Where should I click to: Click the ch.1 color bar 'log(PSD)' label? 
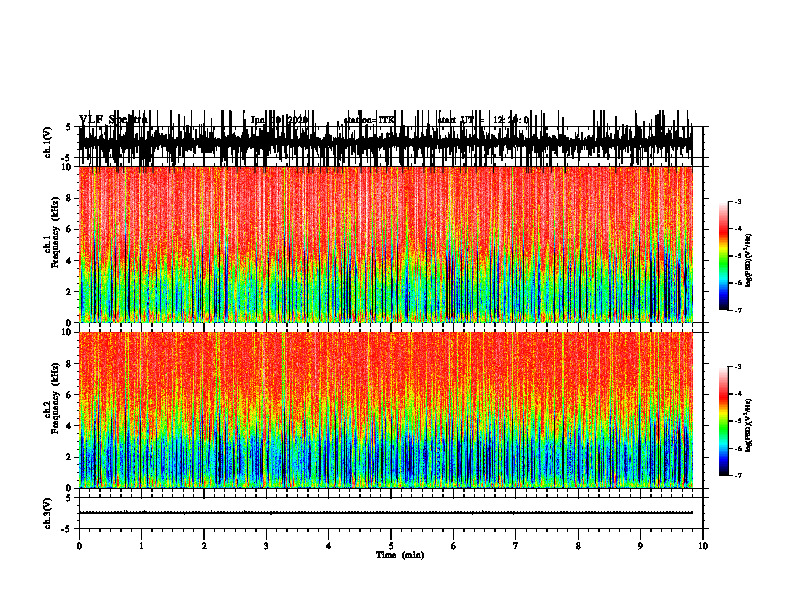pyautogui.click(x=749, y=261)
